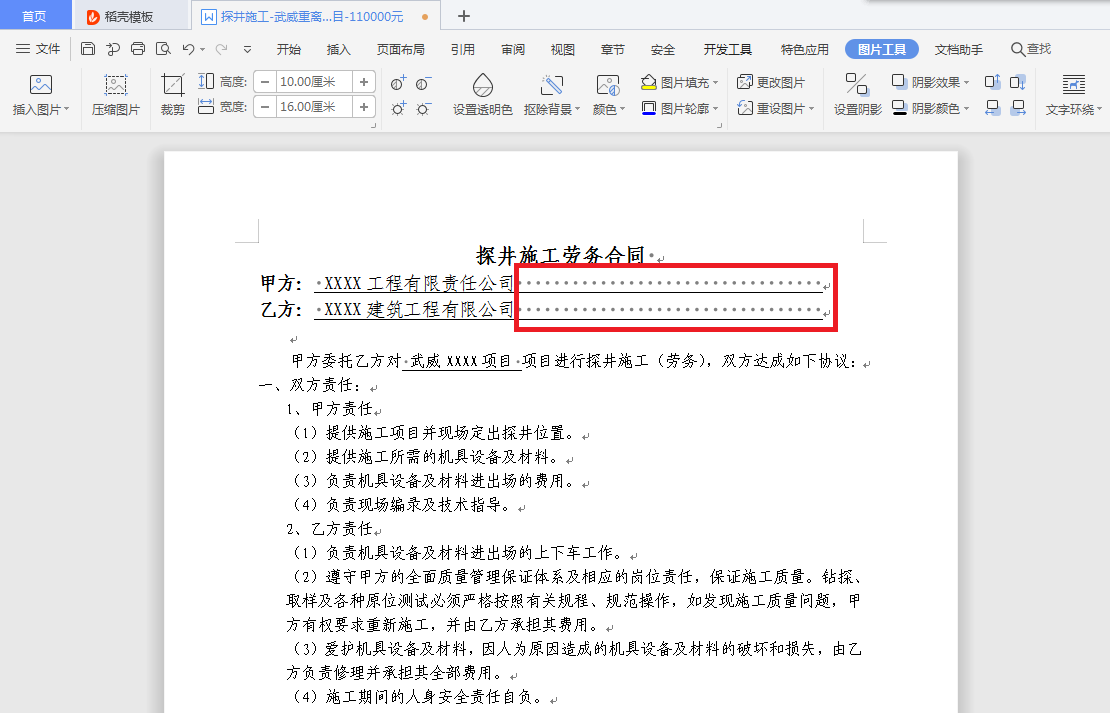Click the 图片轮廓 blue outline color icon
The height and width of the screenshot is (713, 1110).
pos(648,108)
